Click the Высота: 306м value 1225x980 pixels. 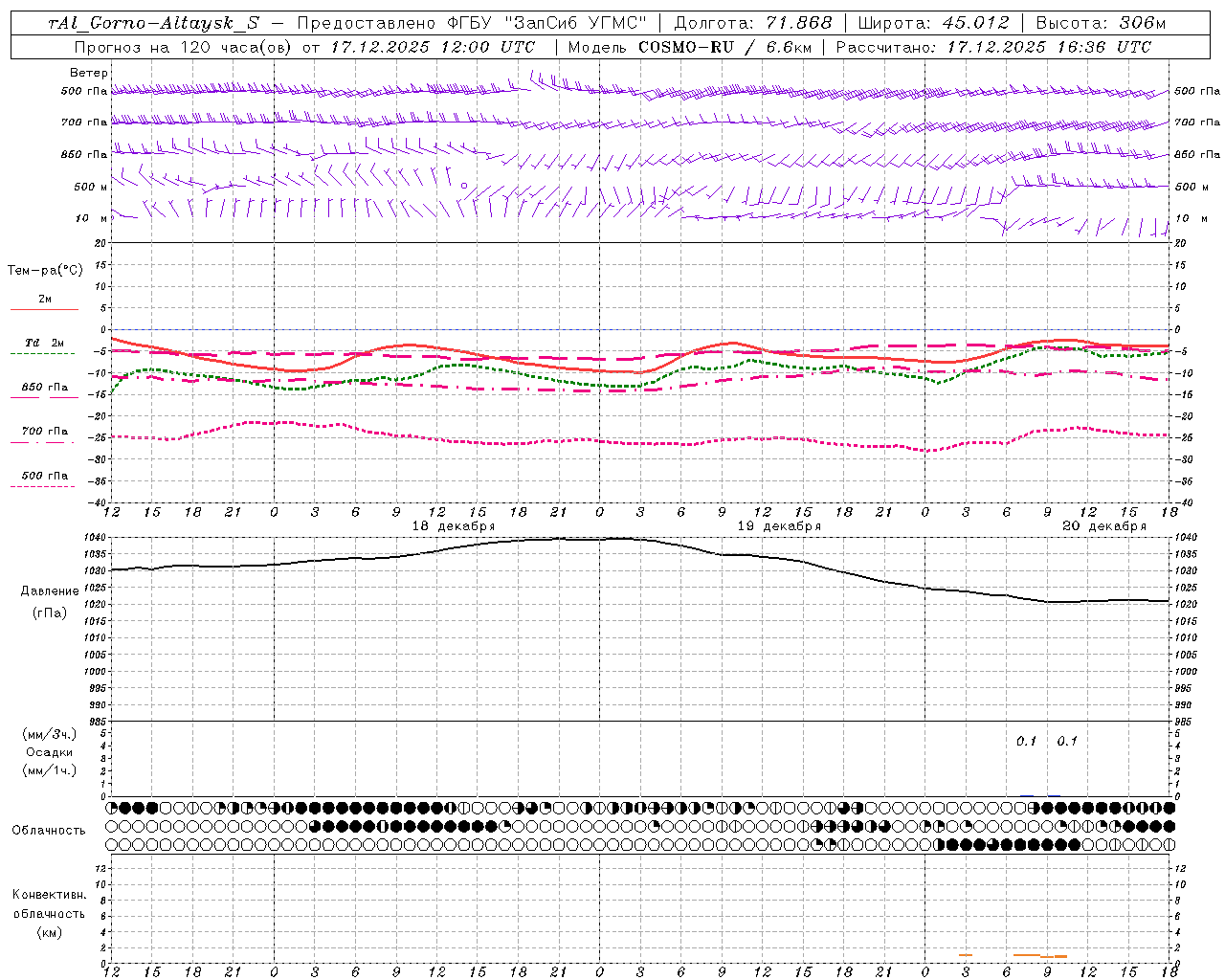click(1102, 23)
